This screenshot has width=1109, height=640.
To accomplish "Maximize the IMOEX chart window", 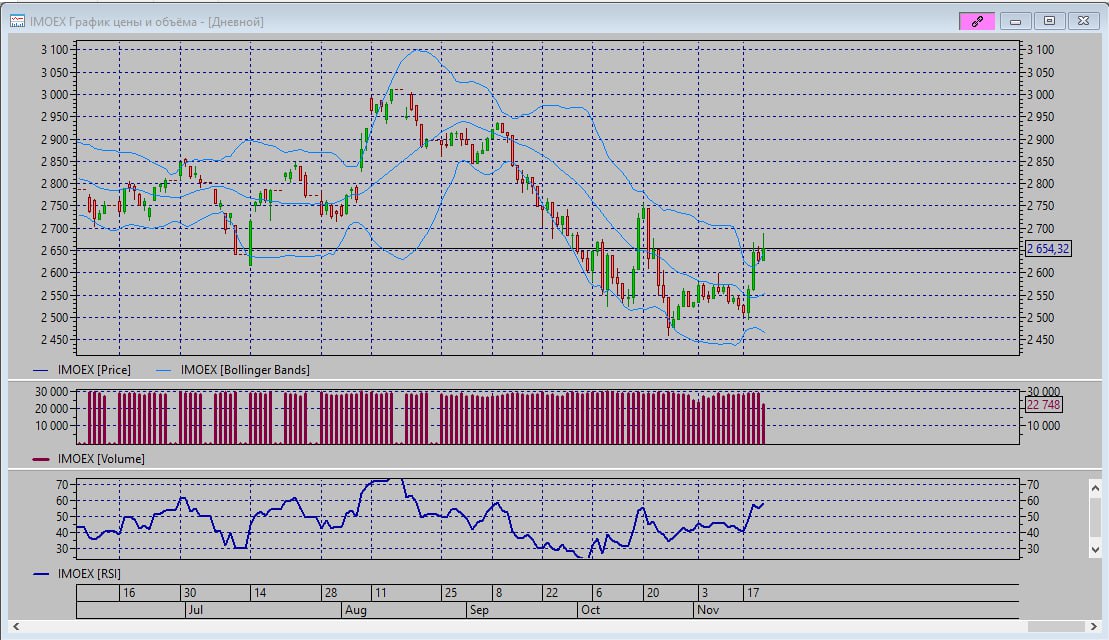I will 1049,21.
